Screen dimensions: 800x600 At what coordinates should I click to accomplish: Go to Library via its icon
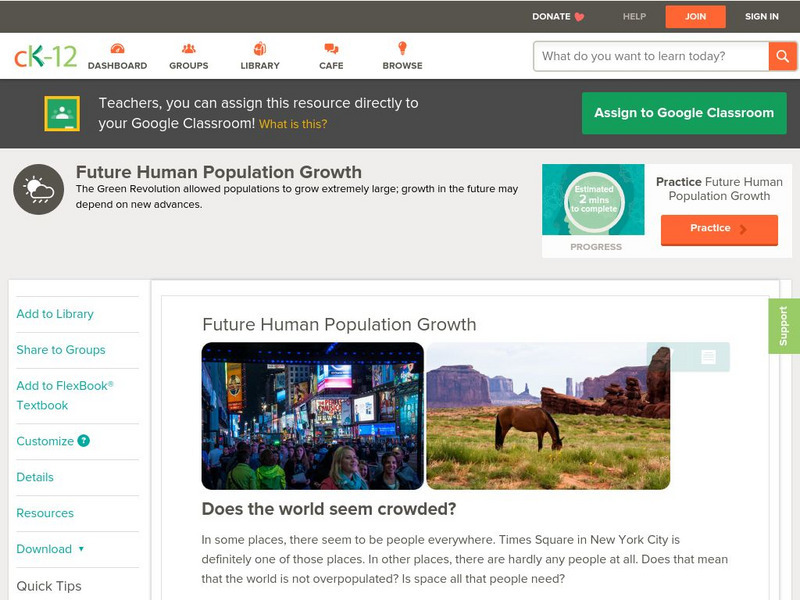(260, 49)
